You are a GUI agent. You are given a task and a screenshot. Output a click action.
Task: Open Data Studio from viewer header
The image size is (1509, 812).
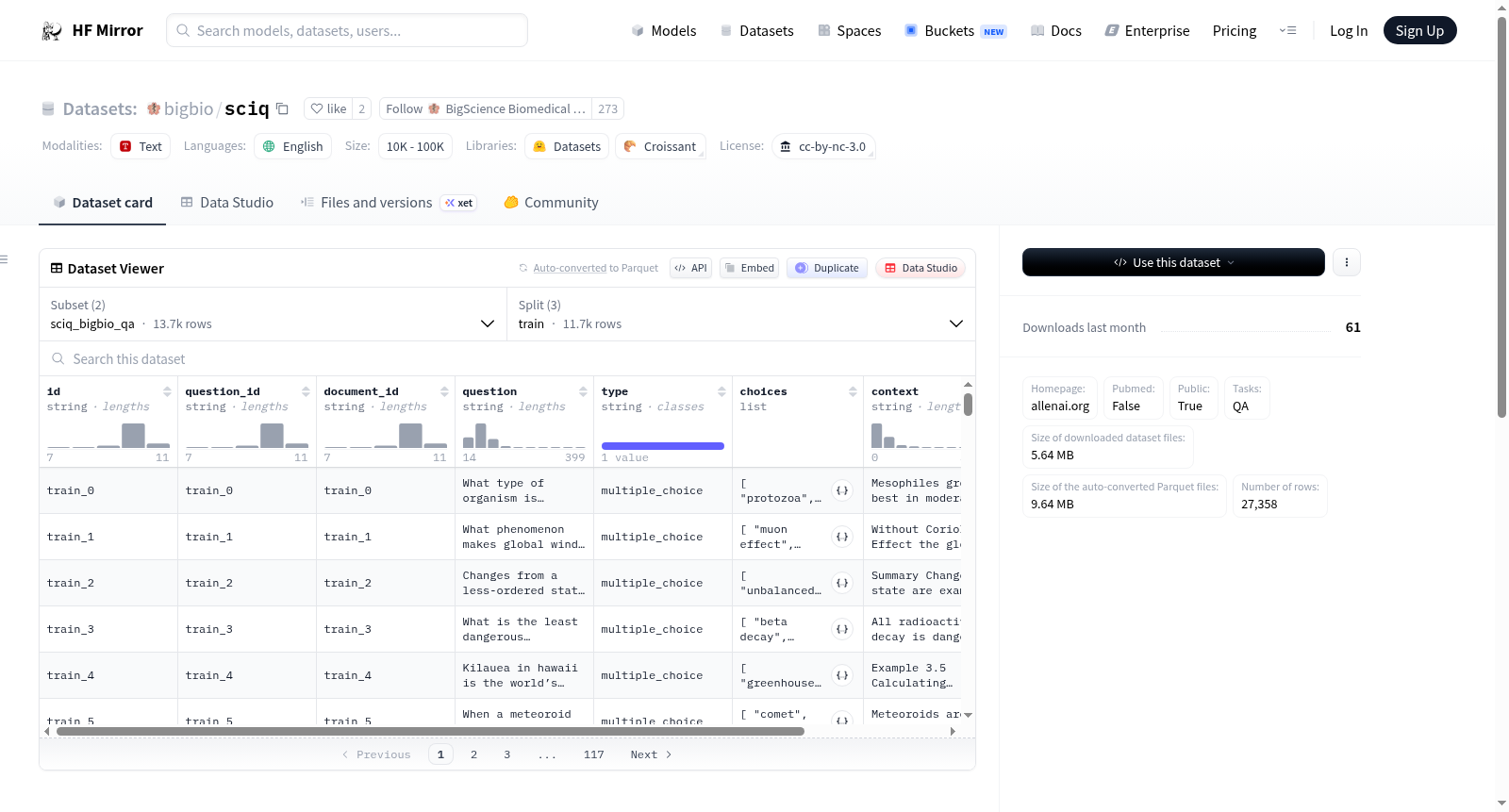[x=920, y=268]
